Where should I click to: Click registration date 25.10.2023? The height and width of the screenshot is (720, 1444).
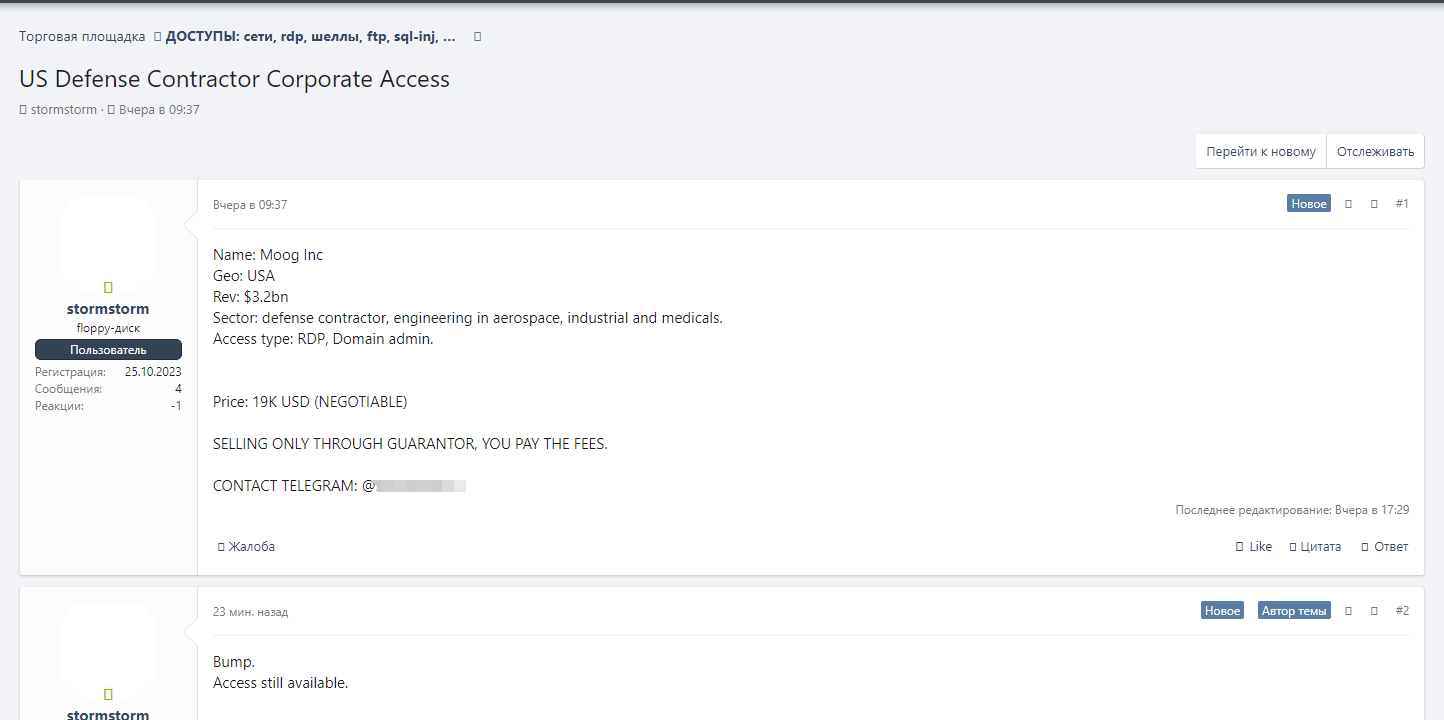[153, 372]
